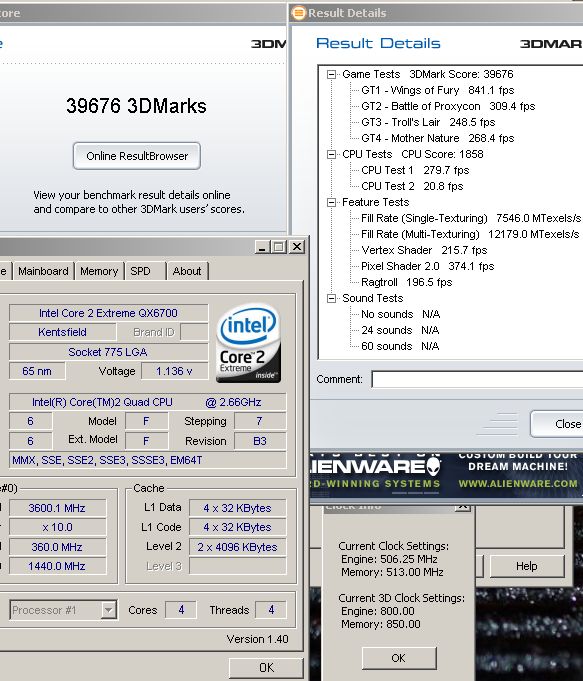Switch to the Mainboard tab

[x=43, y=271]
